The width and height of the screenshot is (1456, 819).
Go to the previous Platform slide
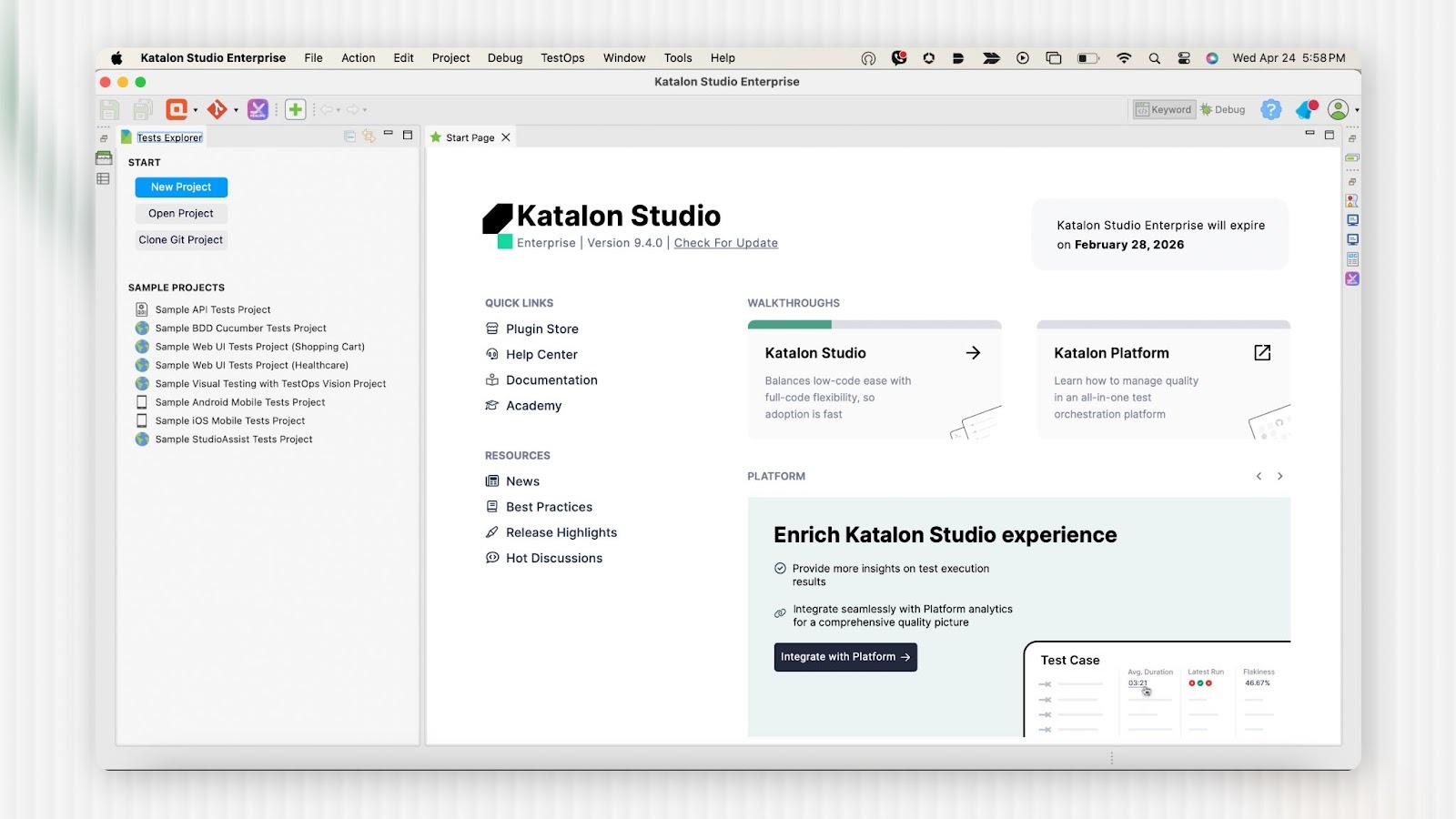click(x=1259, y=477)
